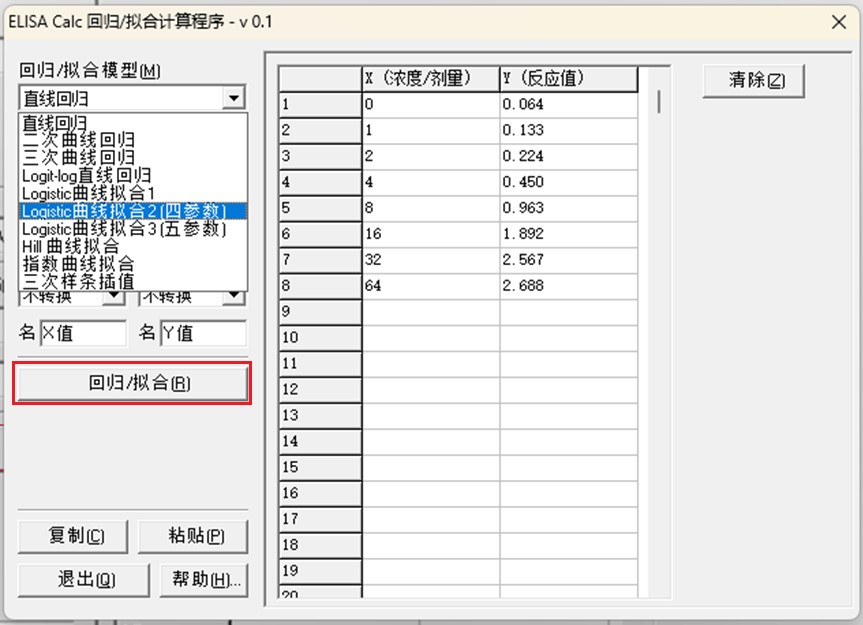Select the Y cell containing 1.892

pyautogui.click(x=568, y=235)
